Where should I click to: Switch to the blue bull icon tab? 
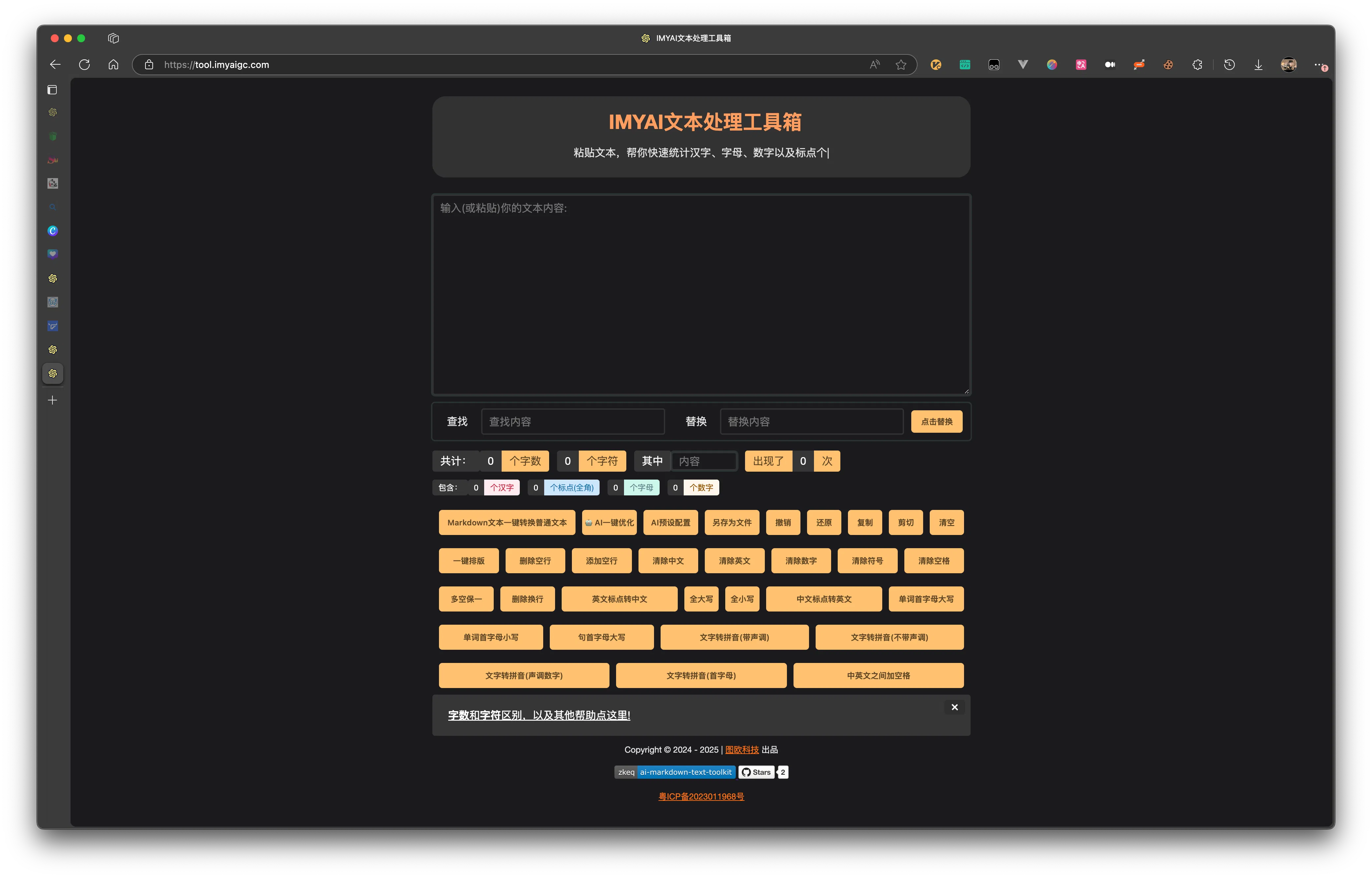pyautogui.click(x=52, y=326)
